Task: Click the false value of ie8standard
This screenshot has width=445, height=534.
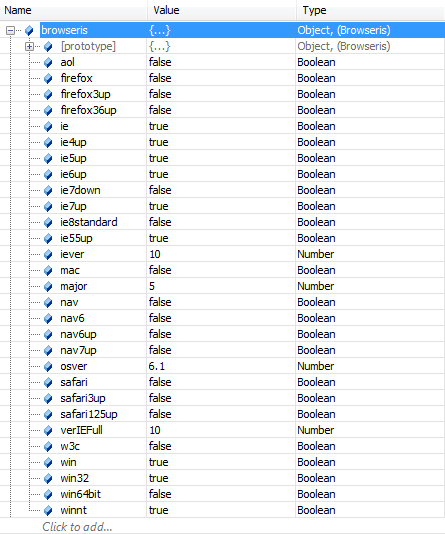Action: click(x=160, y=222)
